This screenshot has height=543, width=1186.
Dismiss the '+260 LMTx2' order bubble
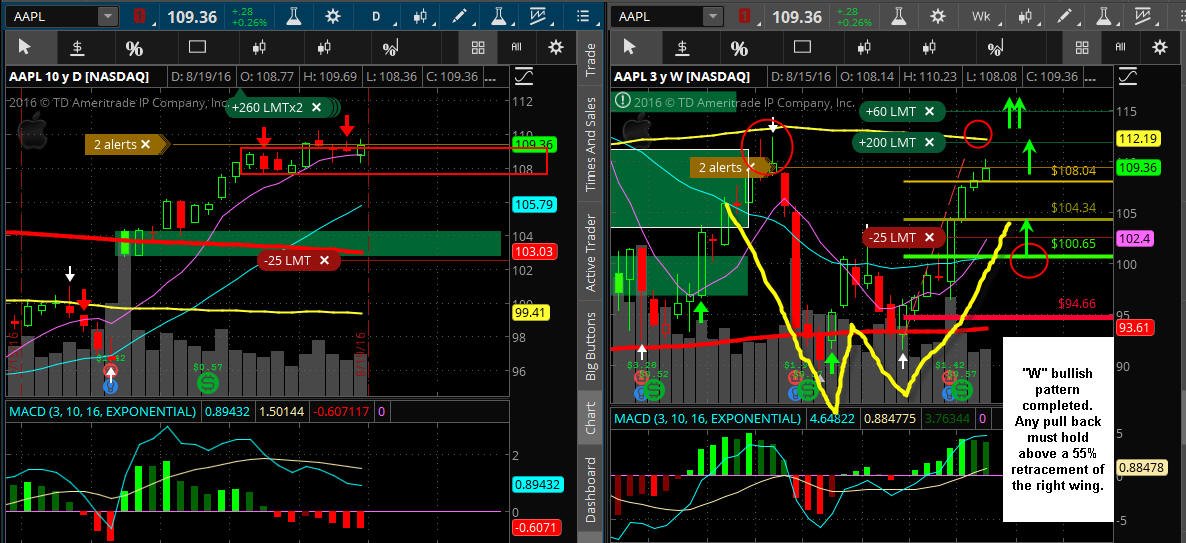tap(316, 107)
